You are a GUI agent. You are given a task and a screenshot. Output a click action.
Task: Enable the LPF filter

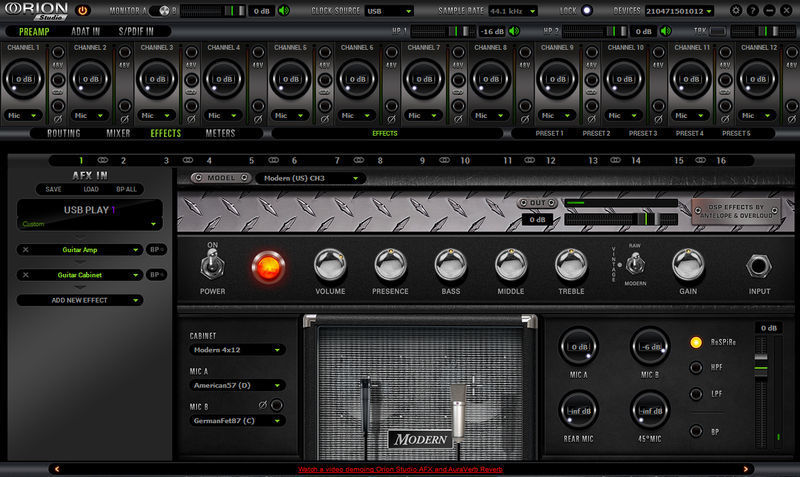point(695,394)
